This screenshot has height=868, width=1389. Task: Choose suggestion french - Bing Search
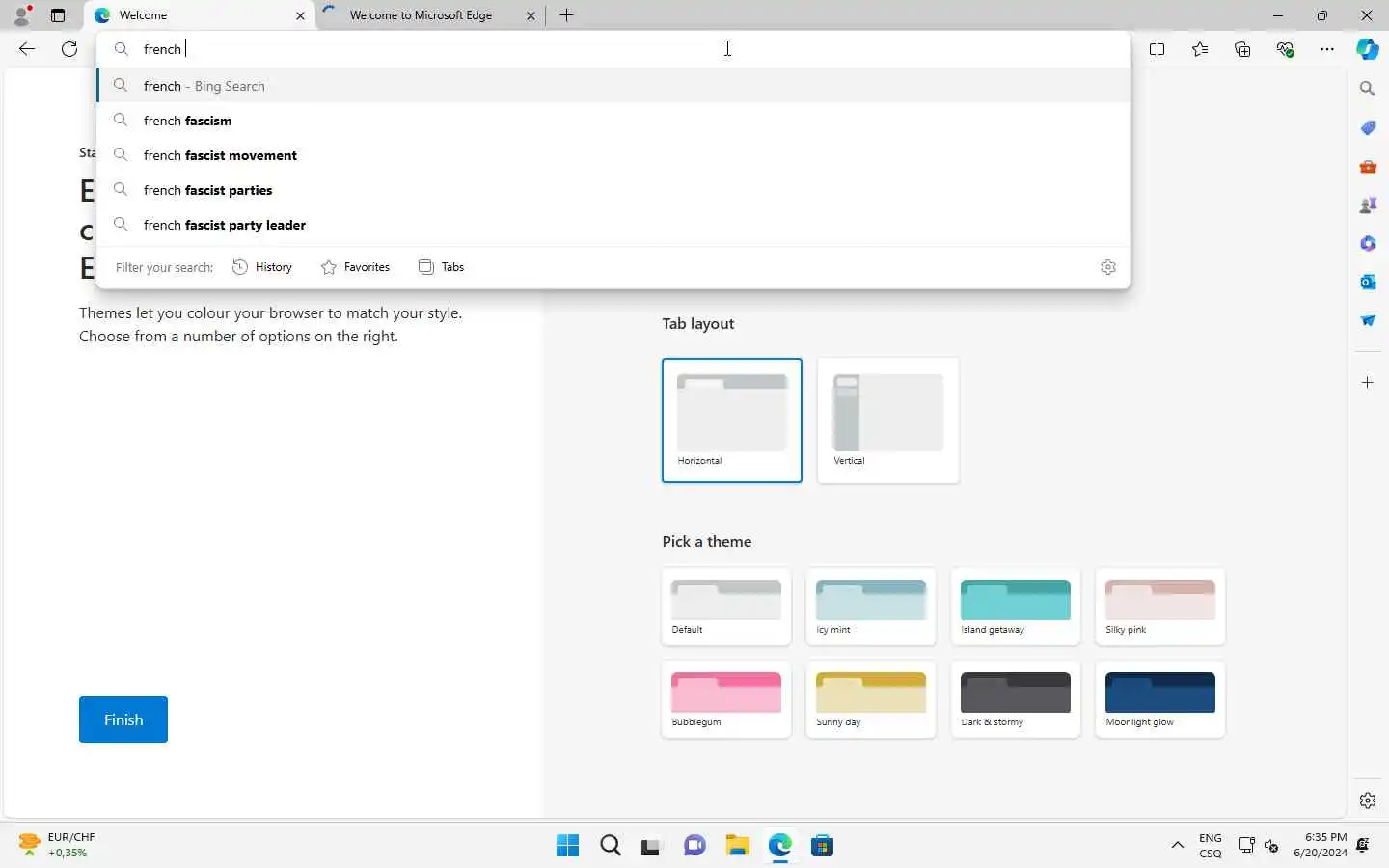click(613, 86)
